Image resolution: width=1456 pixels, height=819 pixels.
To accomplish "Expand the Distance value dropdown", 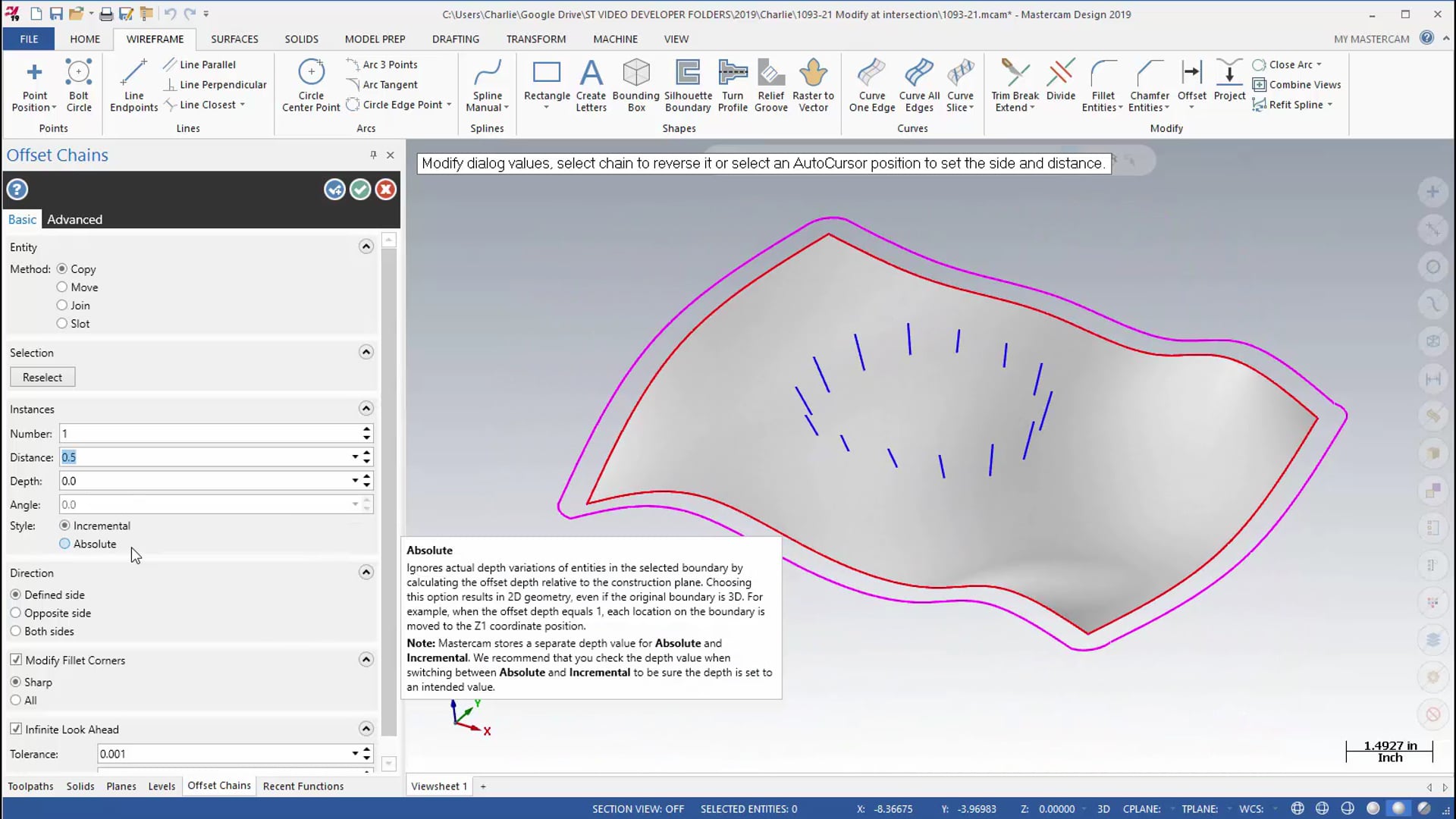I will coord(355,457).
